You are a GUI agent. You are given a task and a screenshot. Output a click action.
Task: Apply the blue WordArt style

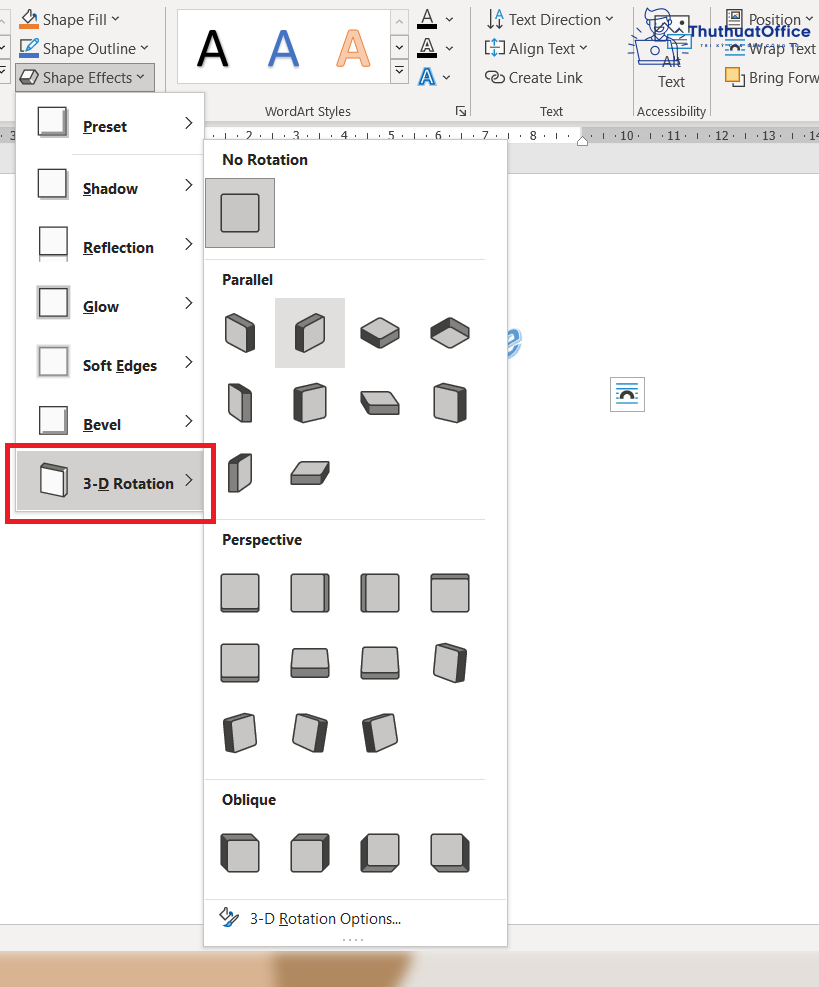click(283, 48)
